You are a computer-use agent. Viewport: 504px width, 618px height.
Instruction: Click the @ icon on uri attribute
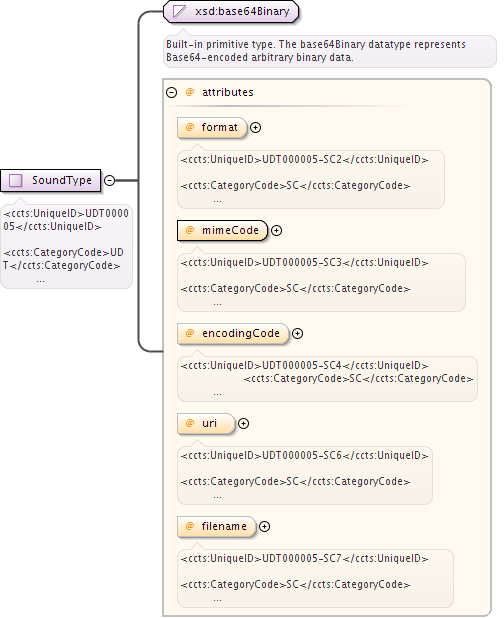[190, 423]
